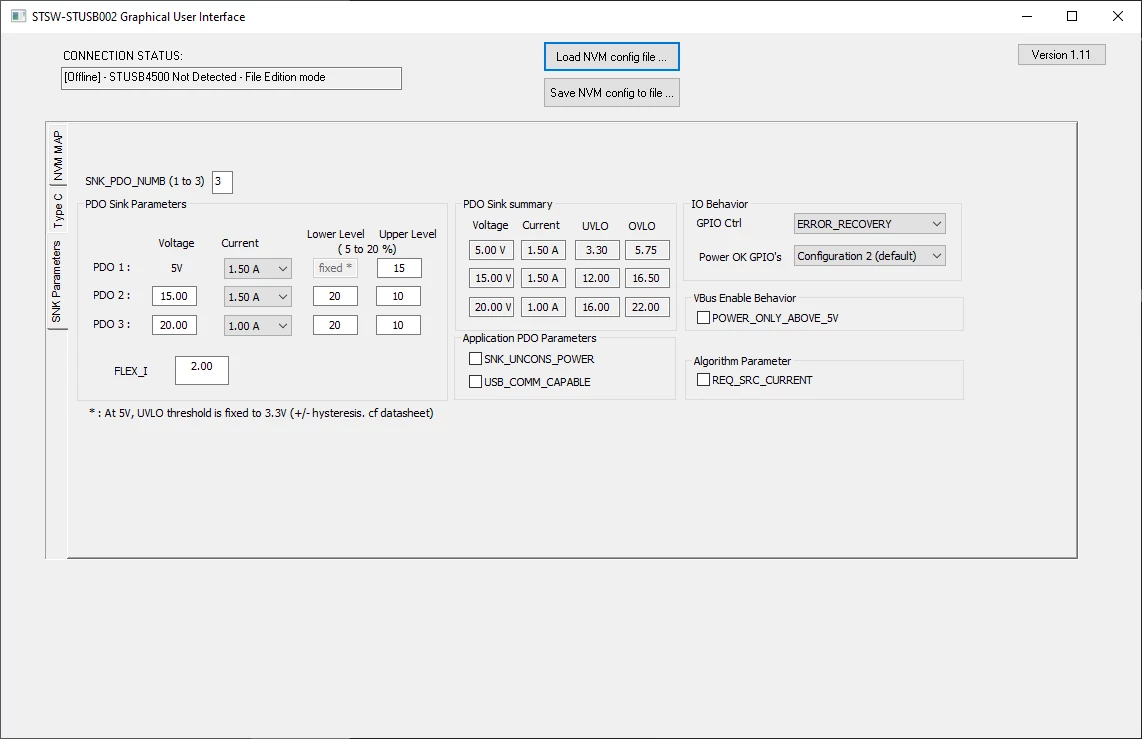The image size is (1142, 739).
Task: Click the FLEX_I value field
Action: click(x=202, y=371)
